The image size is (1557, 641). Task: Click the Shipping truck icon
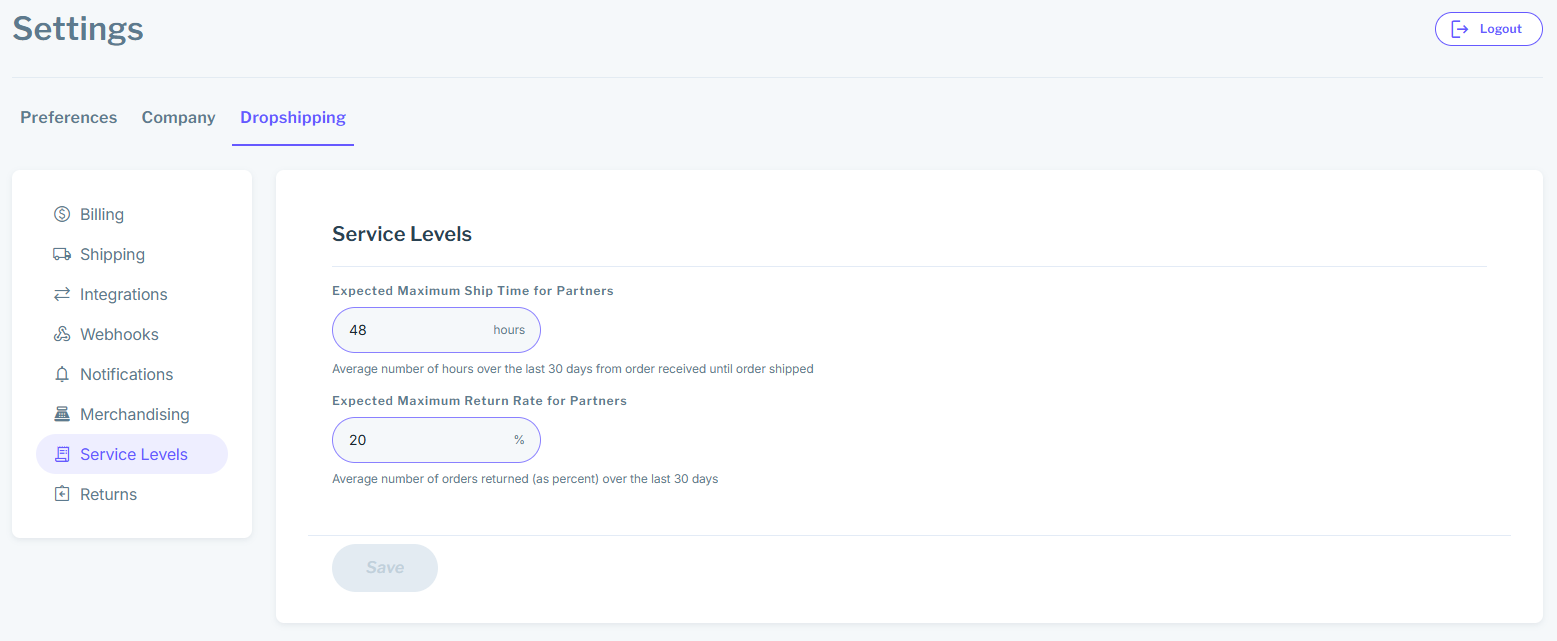click(x=62, y=254)
